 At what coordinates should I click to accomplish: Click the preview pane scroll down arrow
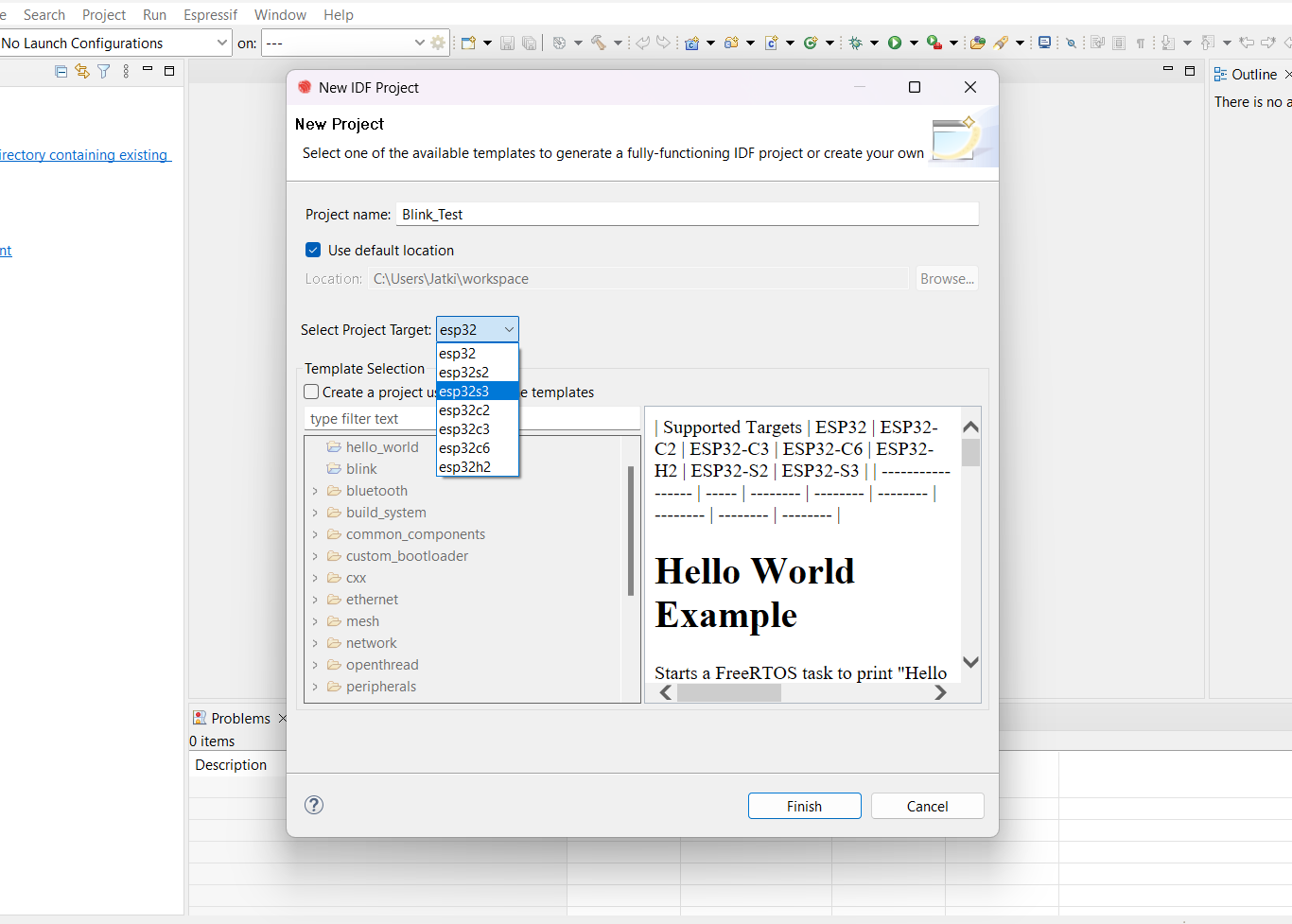click(x=970, y=662)
